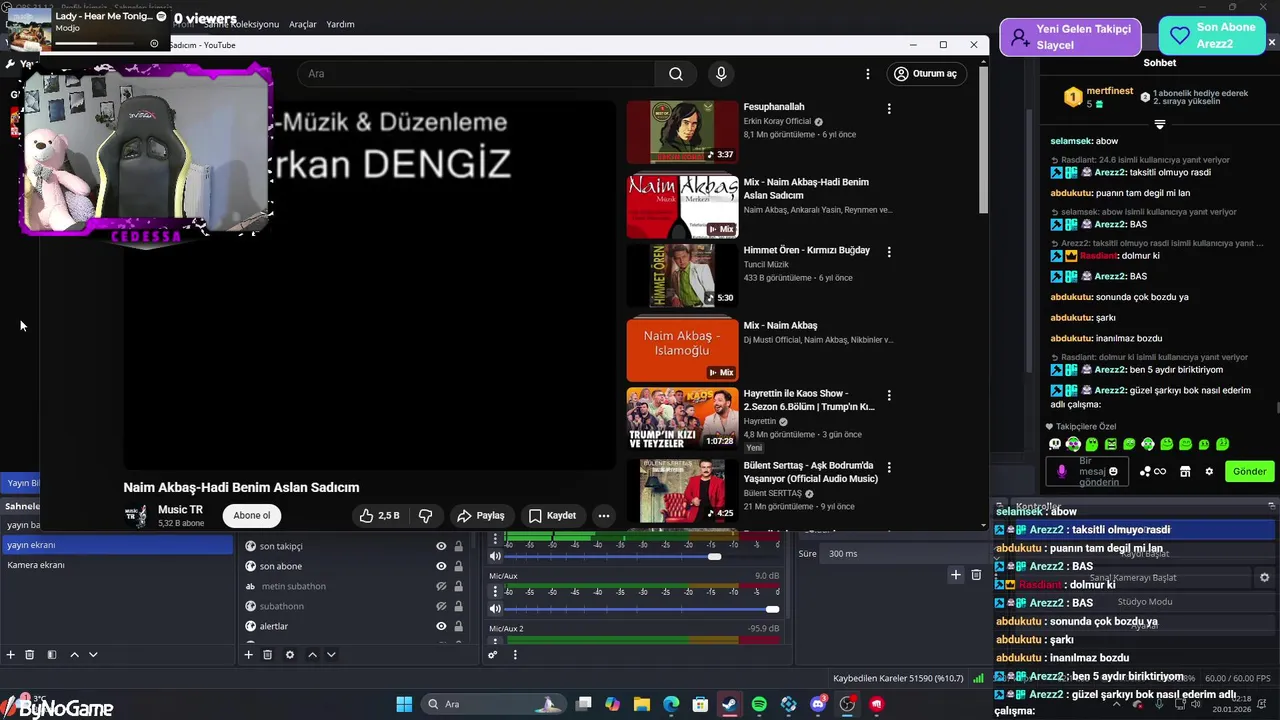
Task: Open Araçlar menu in OBS
Action: click(x=302, y=24)
